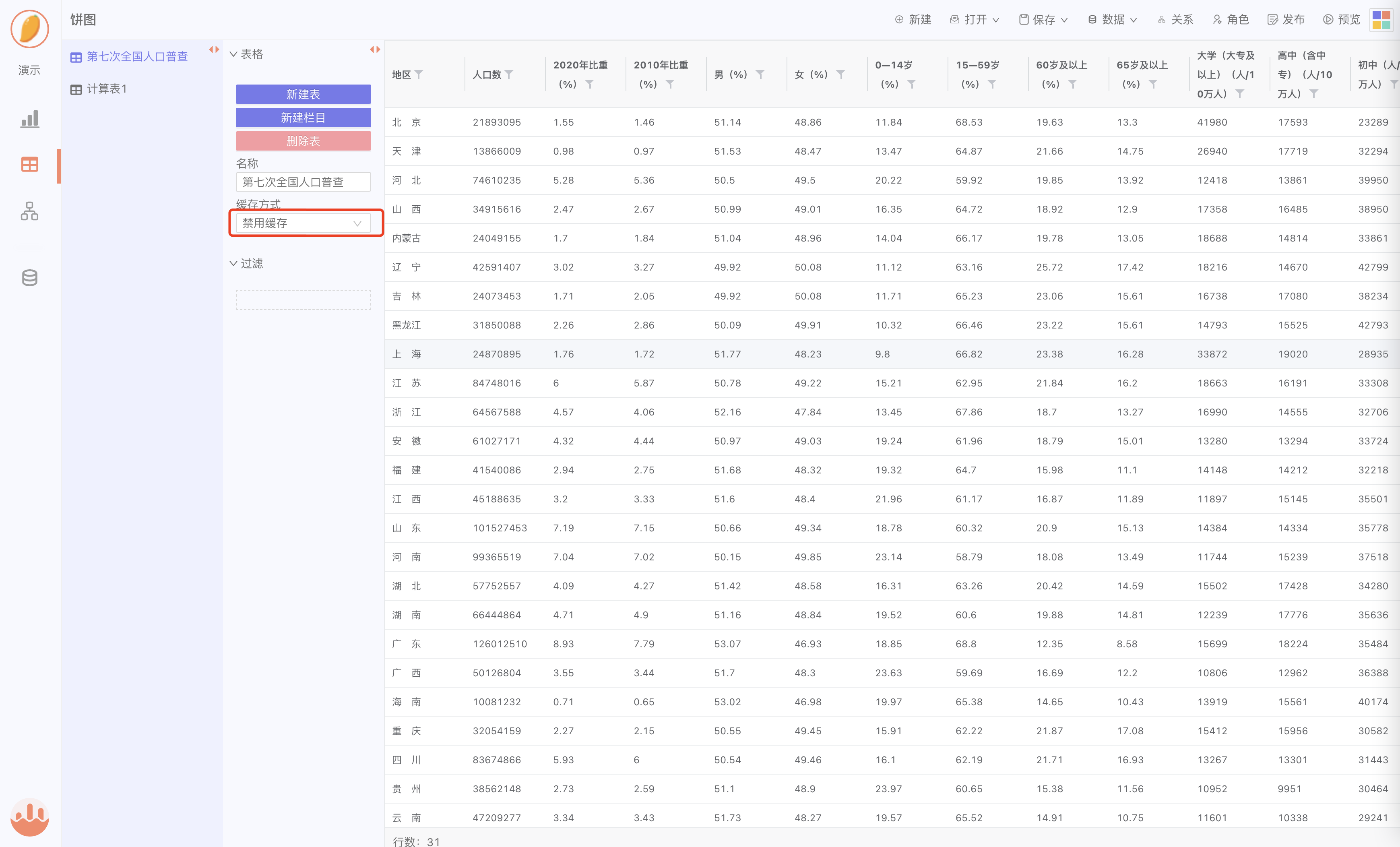Click 黑龙江 region cell
This screenshot has height=847, width=1400.
(x=407, y=325)
